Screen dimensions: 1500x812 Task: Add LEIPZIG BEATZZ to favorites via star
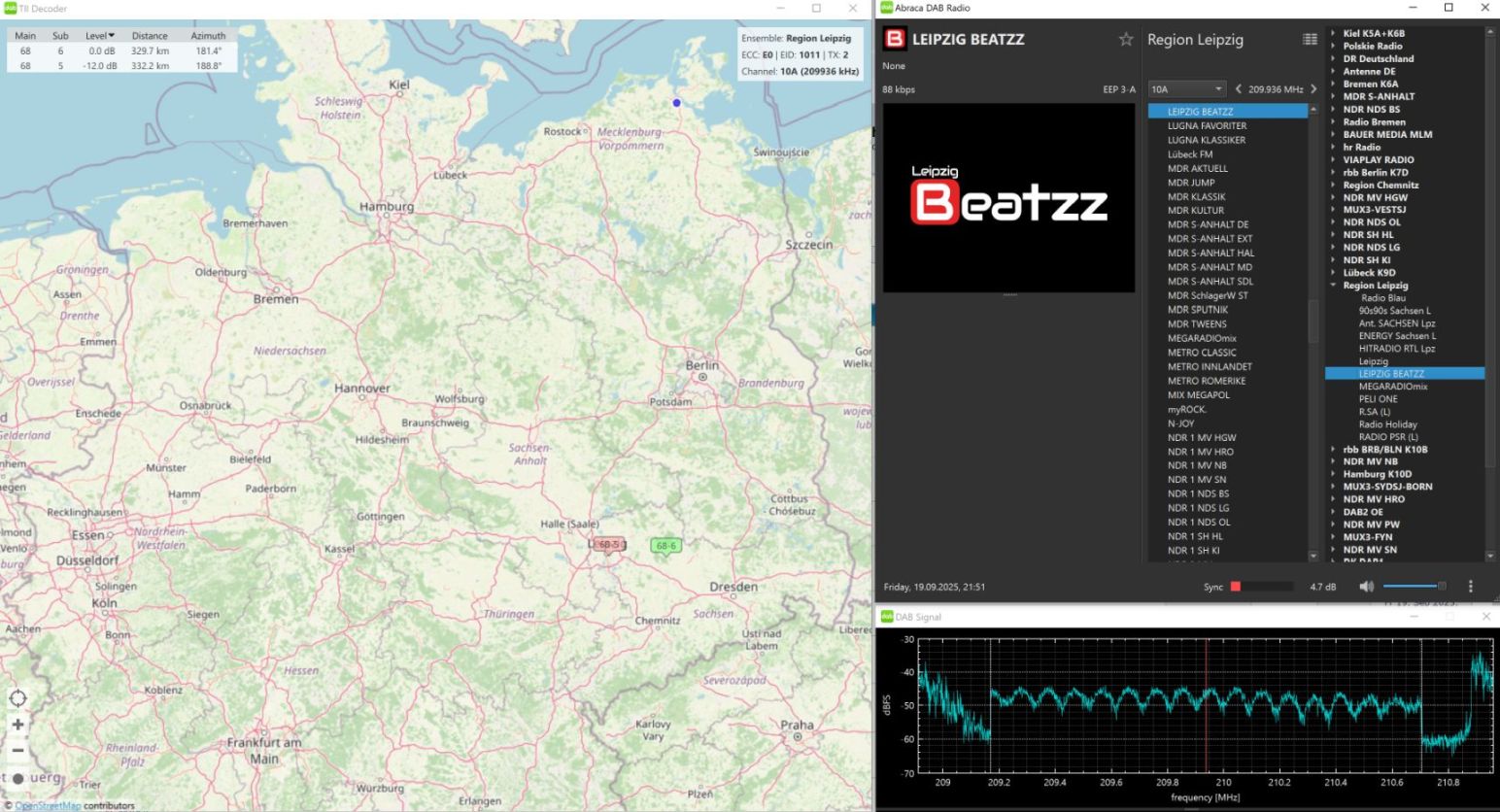[1125, 40]
